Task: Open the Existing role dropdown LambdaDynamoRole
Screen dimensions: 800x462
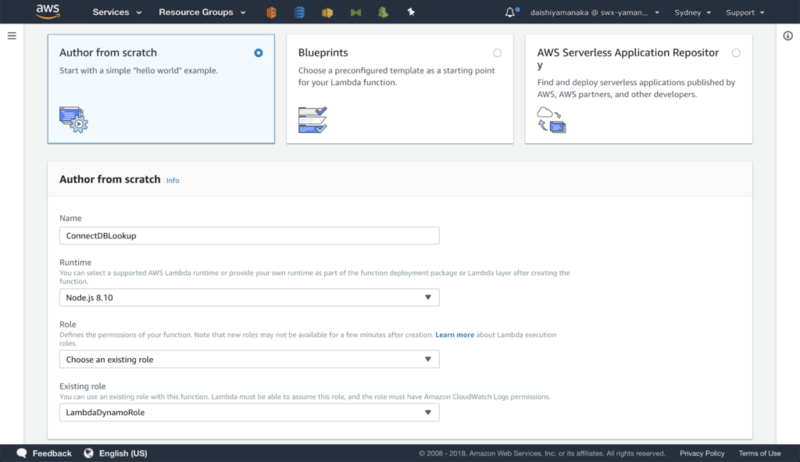Action: [249, 413]
